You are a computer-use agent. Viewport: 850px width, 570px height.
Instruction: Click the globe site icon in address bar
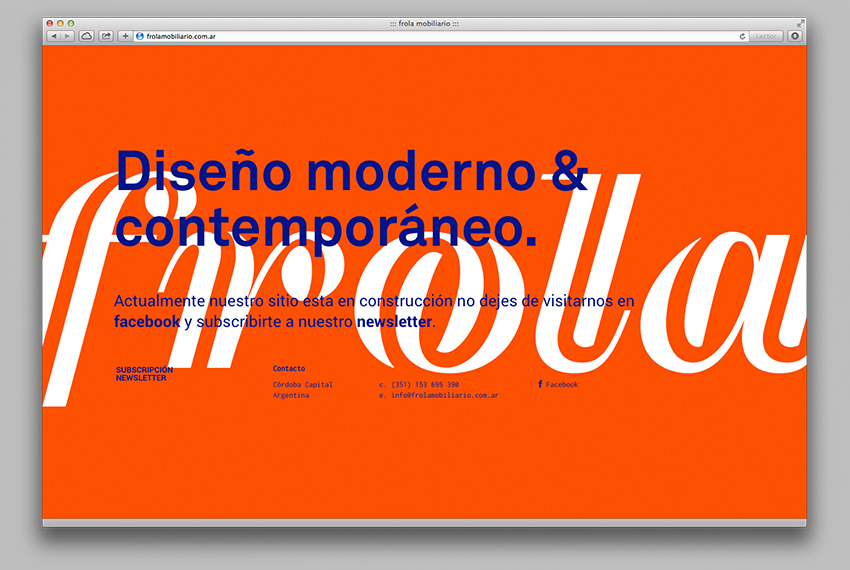[x=140, y=36]
